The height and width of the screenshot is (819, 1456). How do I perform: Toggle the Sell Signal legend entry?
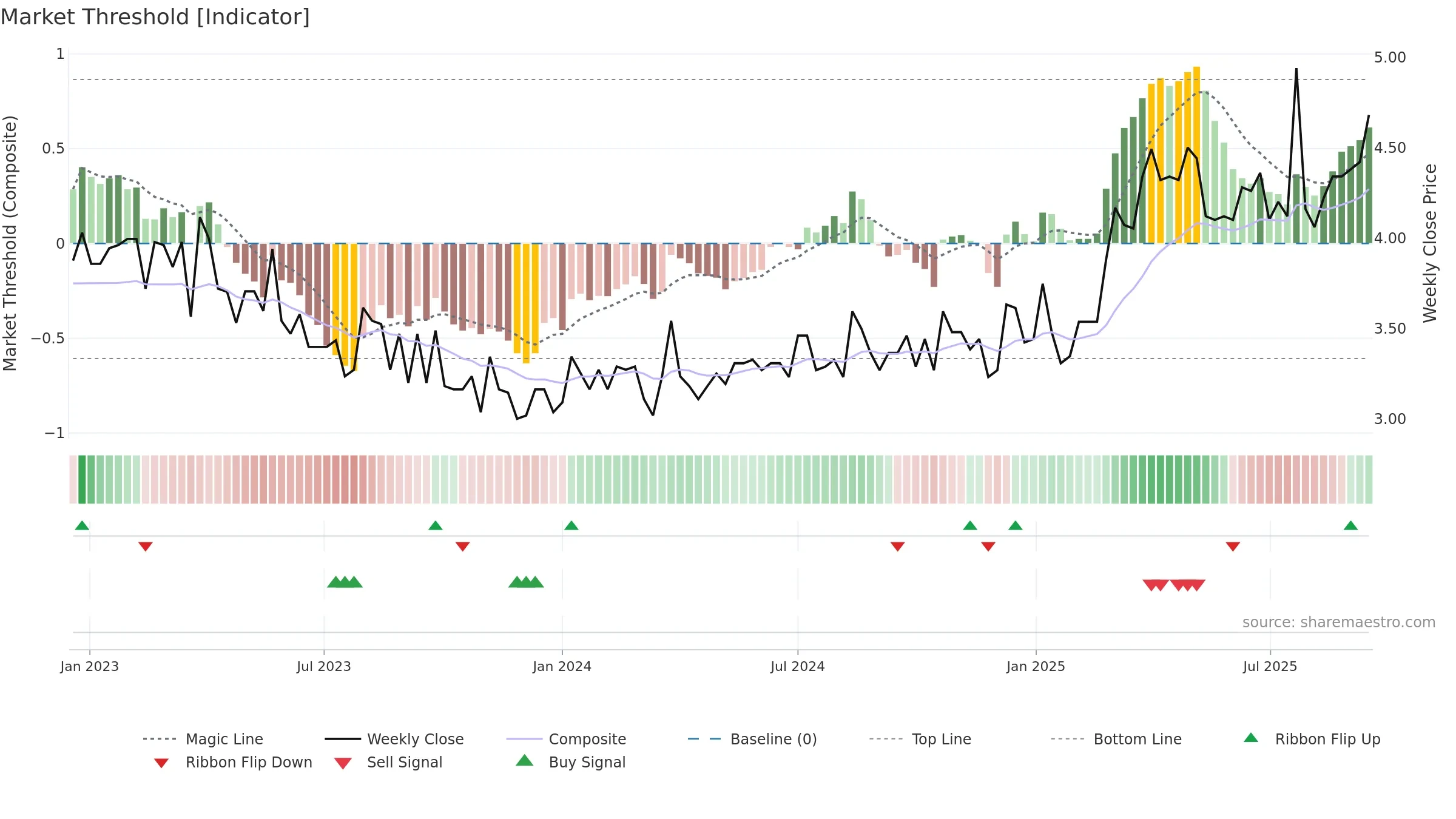pos(388,762)
